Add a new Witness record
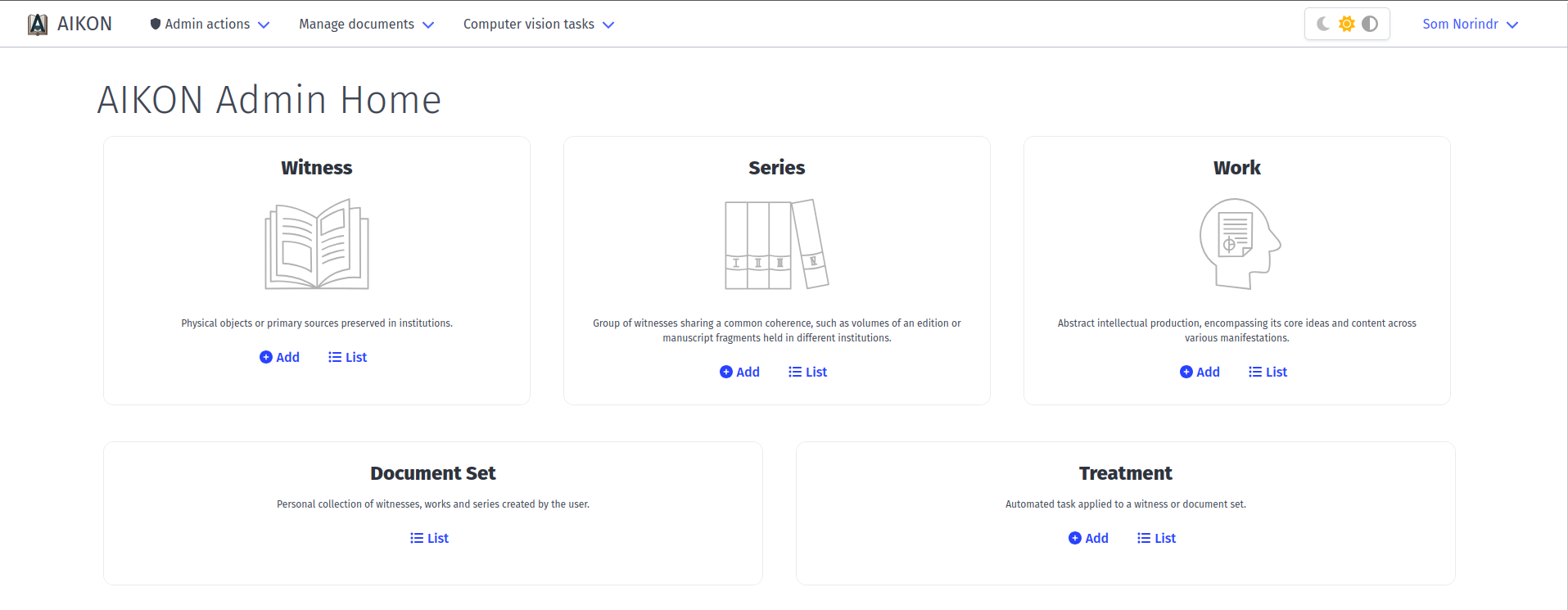 pos(280,357)
